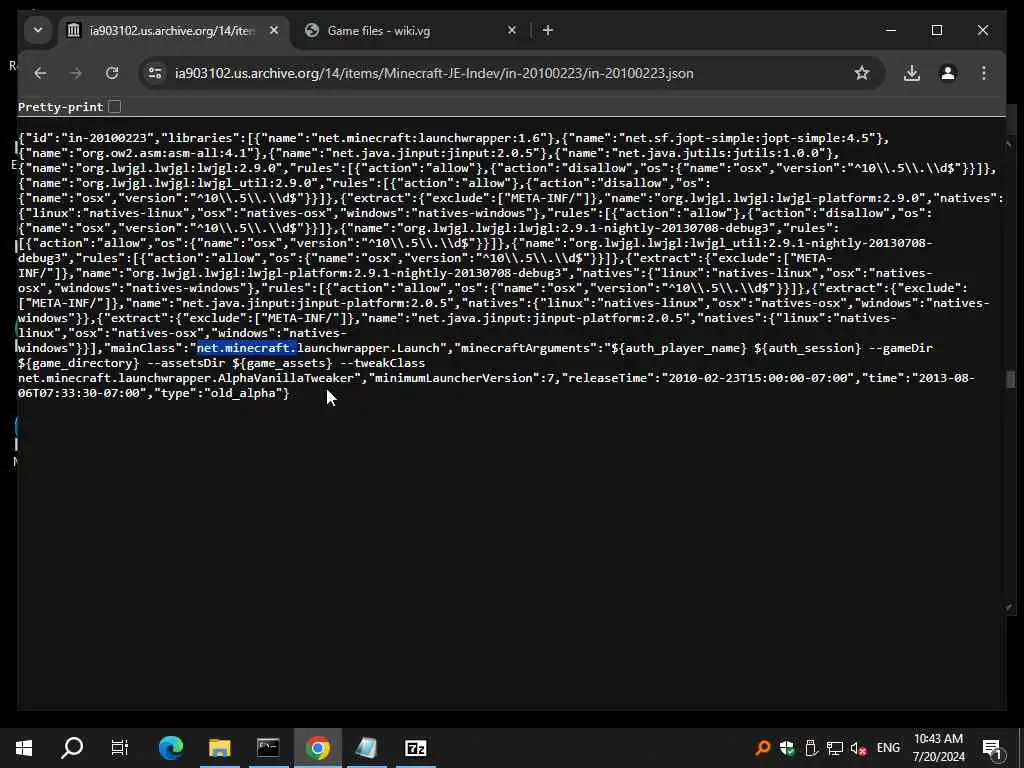This screenshot has height=768, width=1024.
Task: Open network status tray icon
Action: point(835,748)
